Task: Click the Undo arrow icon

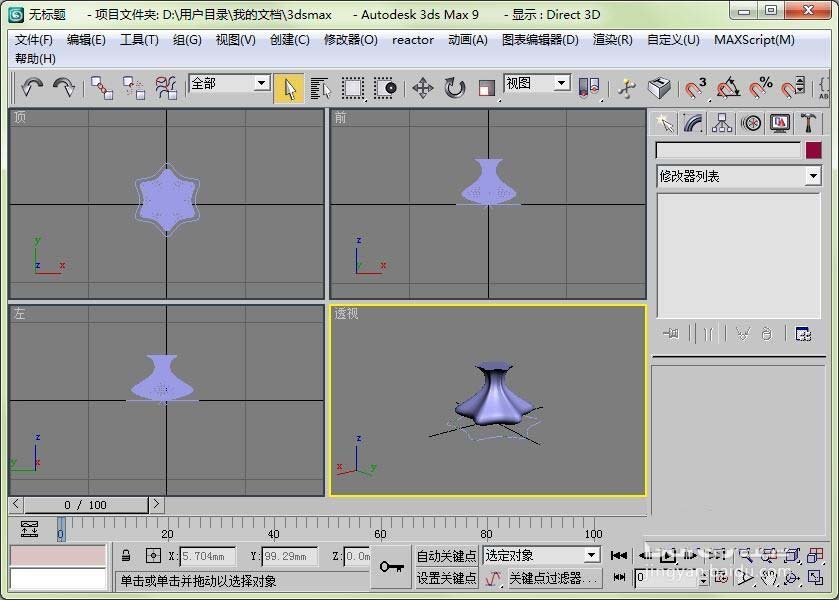Action: pyautogui.click(x=32, y=87)
